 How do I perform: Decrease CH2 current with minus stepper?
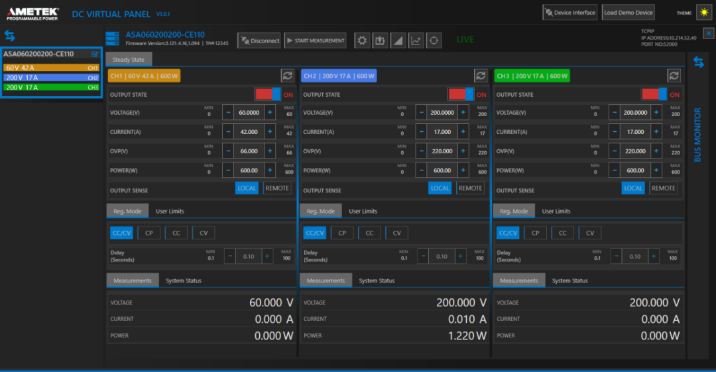point(421,131)
